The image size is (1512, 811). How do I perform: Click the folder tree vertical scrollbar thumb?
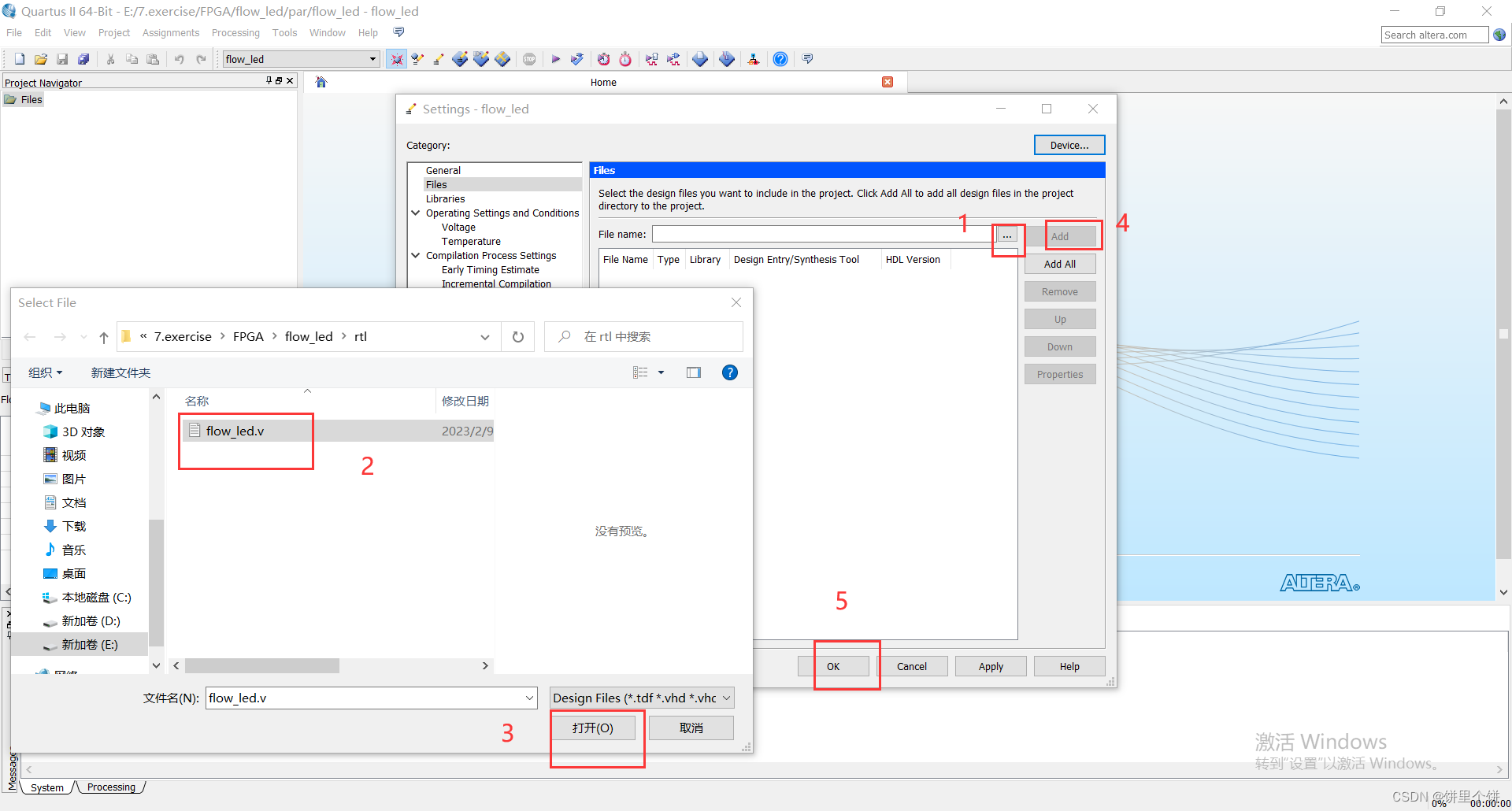coord(156,583)
